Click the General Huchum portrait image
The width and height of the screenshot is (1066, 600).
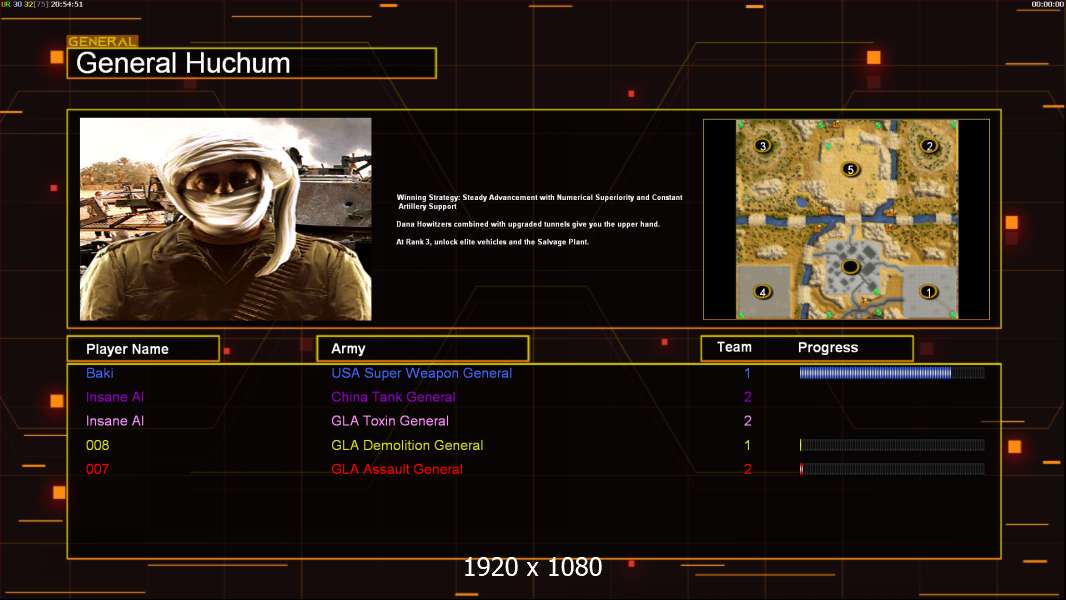pyautogui.click(x=226, y=219)
